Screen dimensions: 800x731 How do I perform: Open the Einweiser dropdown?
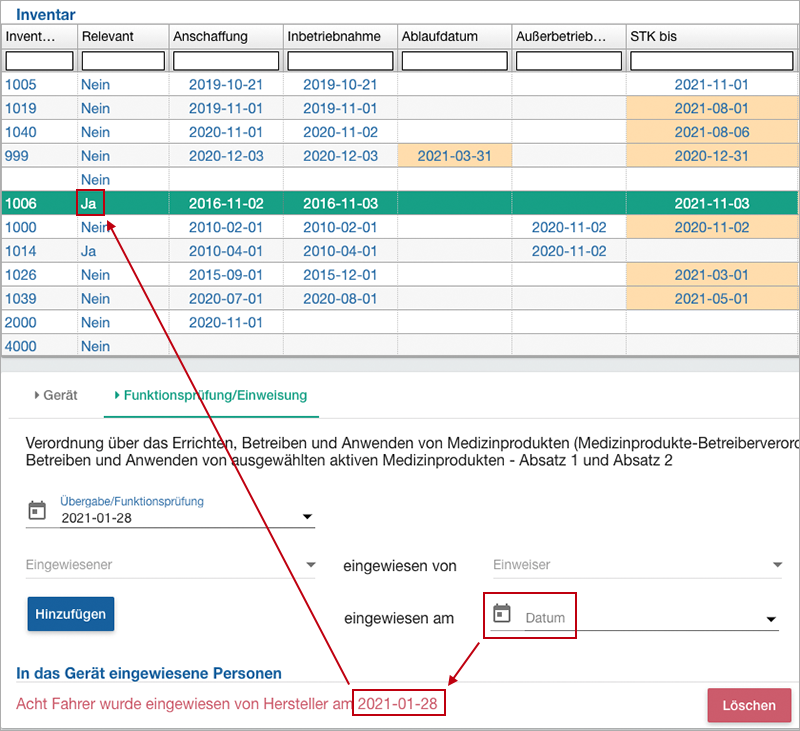tap(637, 565)
